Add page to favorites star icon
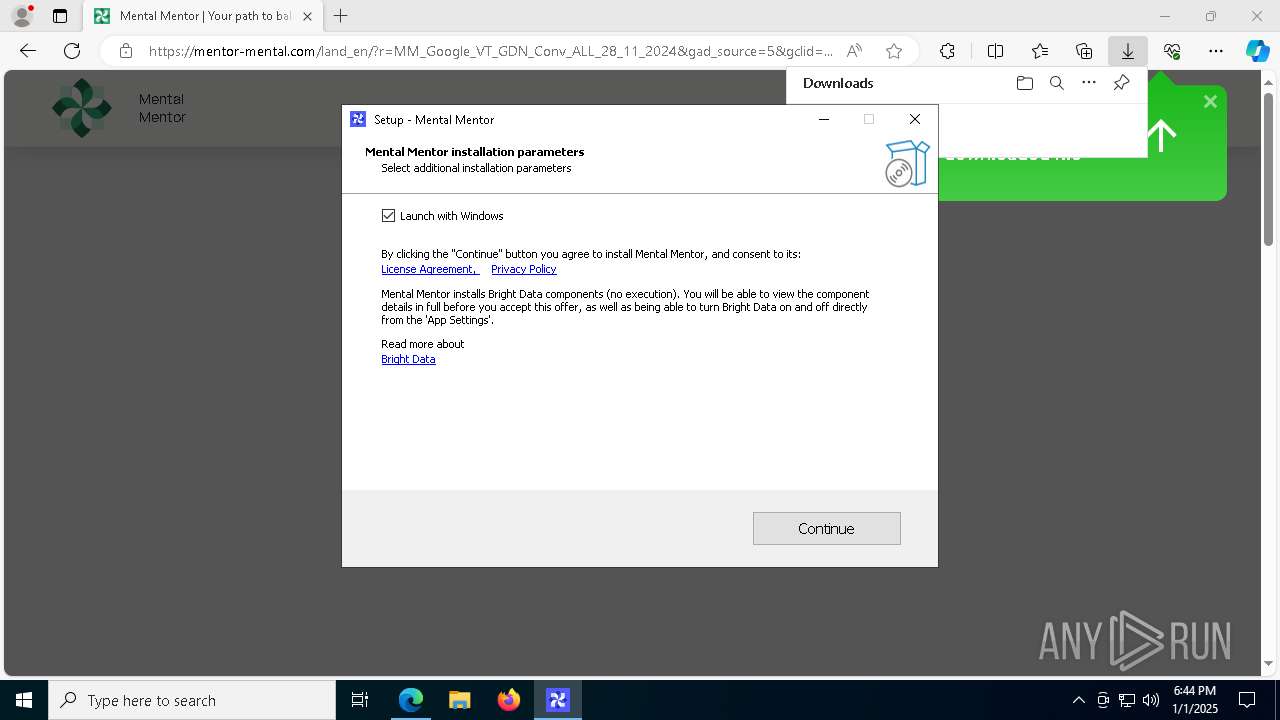This screenshot has width=1280, height=720. [x=894, y=51]
